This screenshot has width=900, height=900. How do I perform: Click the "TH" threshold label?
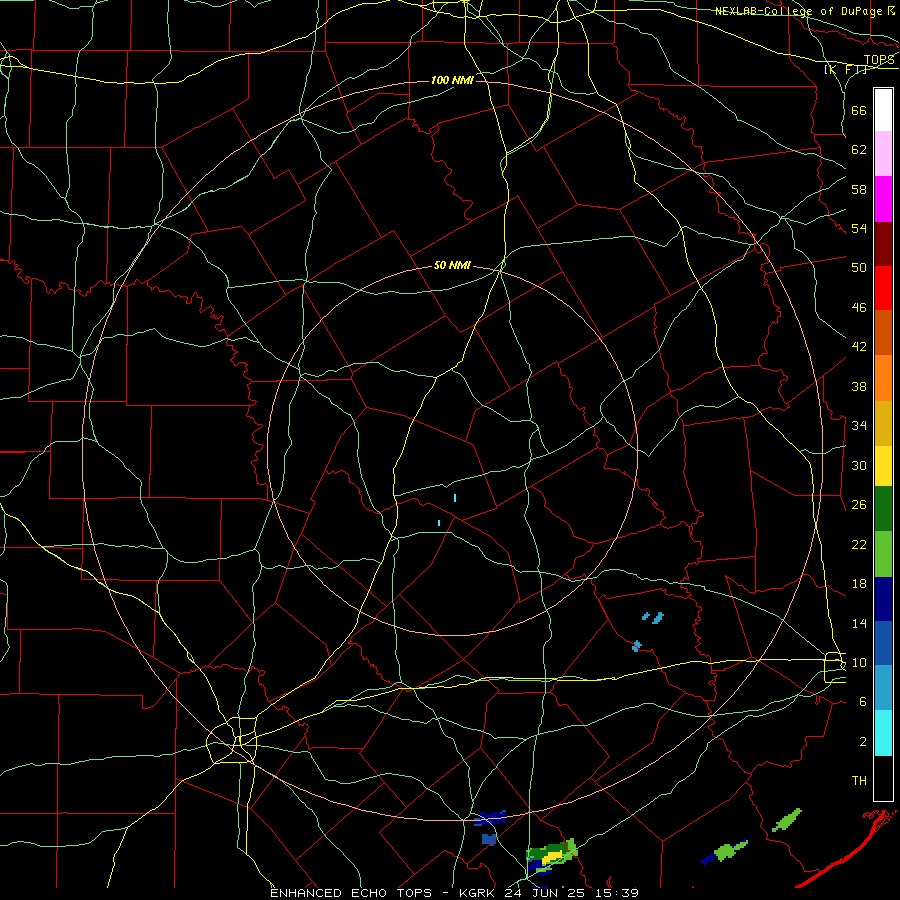click(859, 781)
